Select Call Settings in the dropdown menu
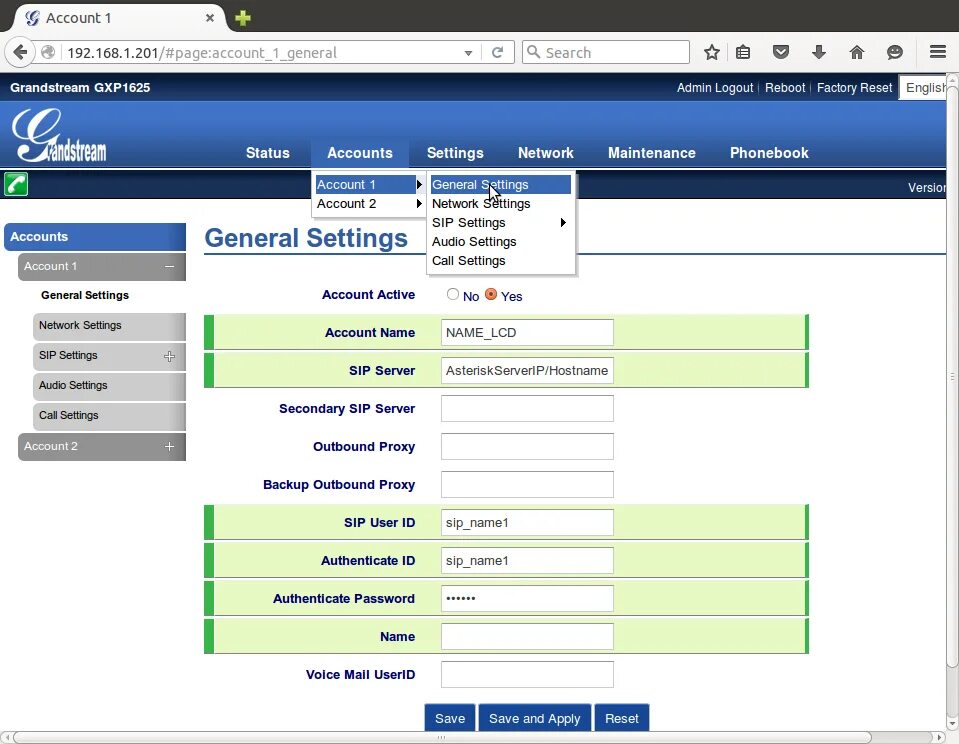Screen dimensions: 959x744 [x=501, y=261]
